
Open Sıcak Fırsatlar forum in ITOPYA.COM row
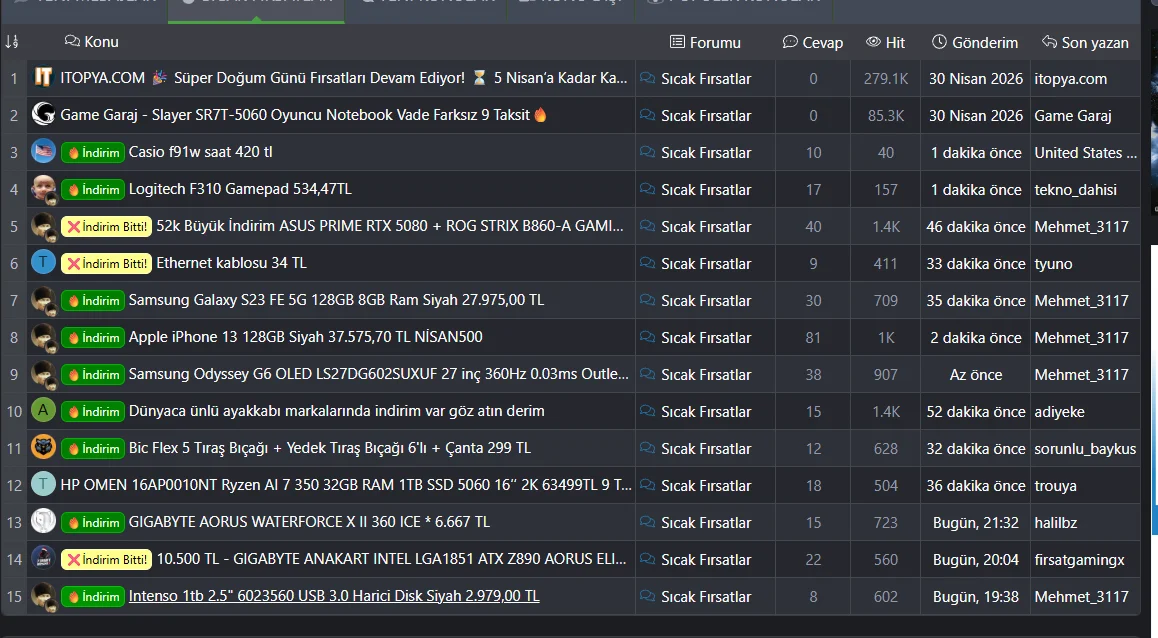pyautogui.click(x=705, y=78)
